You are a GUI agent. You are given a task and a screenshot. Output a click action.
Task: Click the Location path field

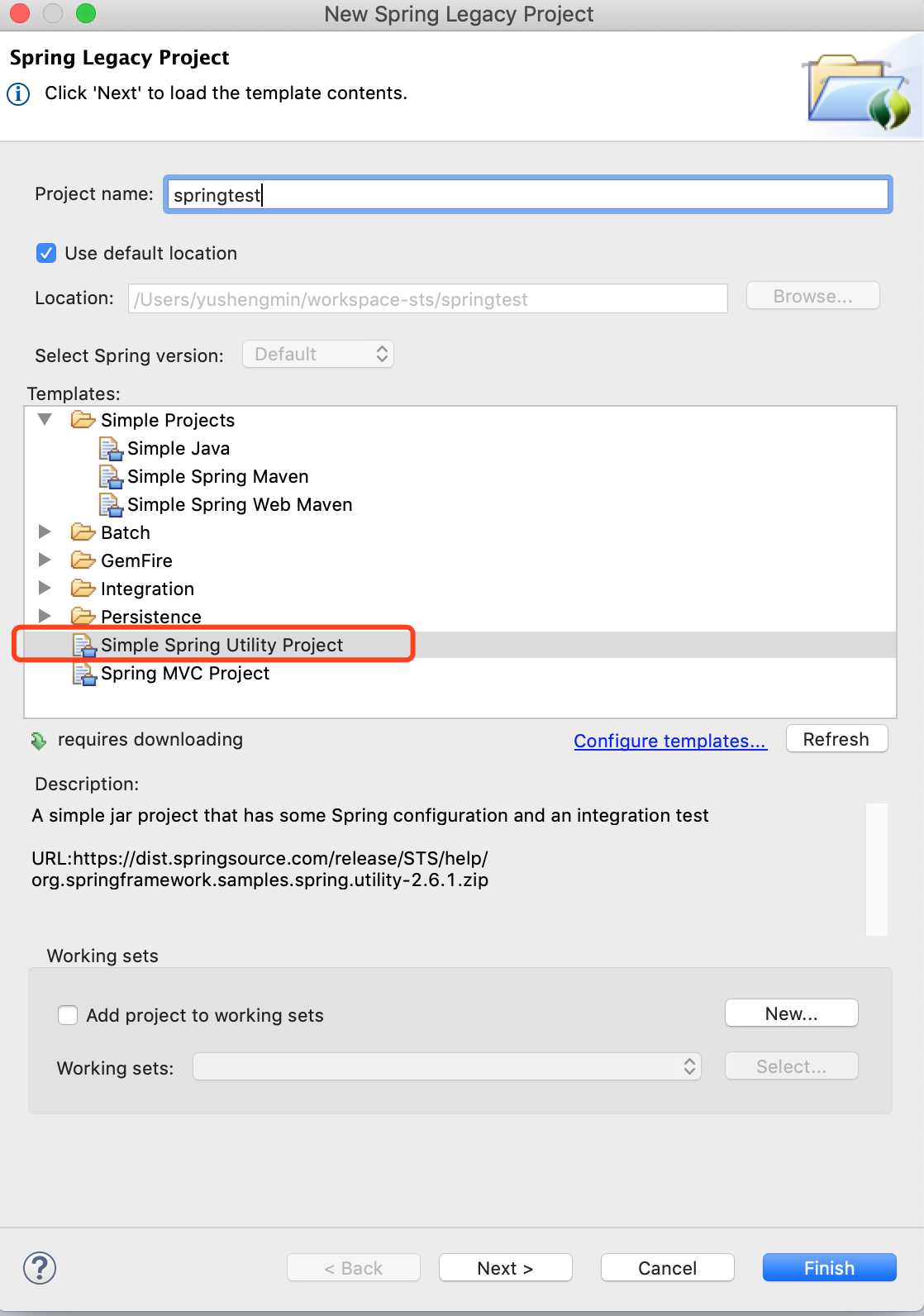(428, 298)
